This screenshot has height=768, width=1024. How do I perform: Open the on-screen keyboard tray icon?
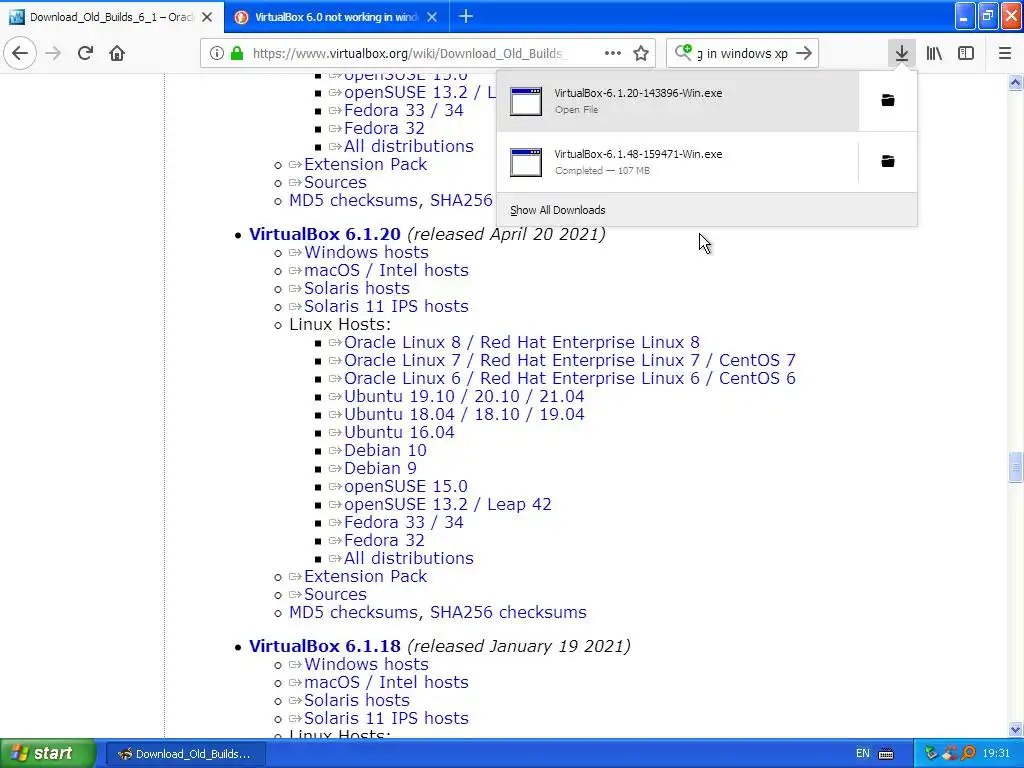click(x=886, y=754)
